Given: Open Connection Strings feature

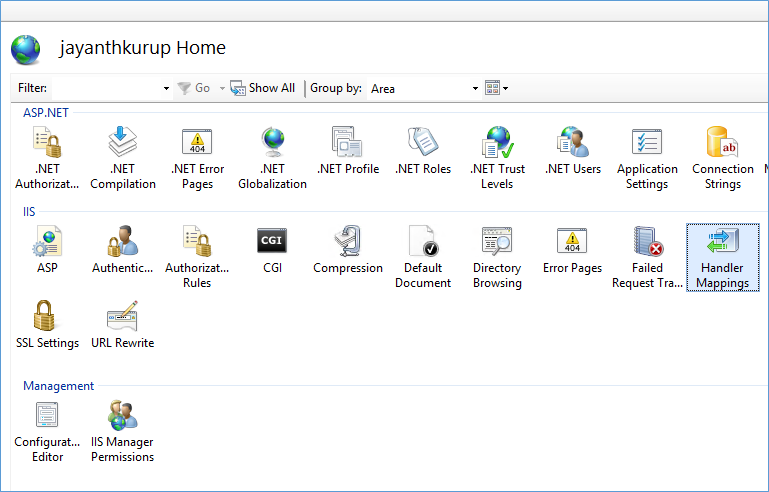Looking at the screenshot, I should [722, 158].
